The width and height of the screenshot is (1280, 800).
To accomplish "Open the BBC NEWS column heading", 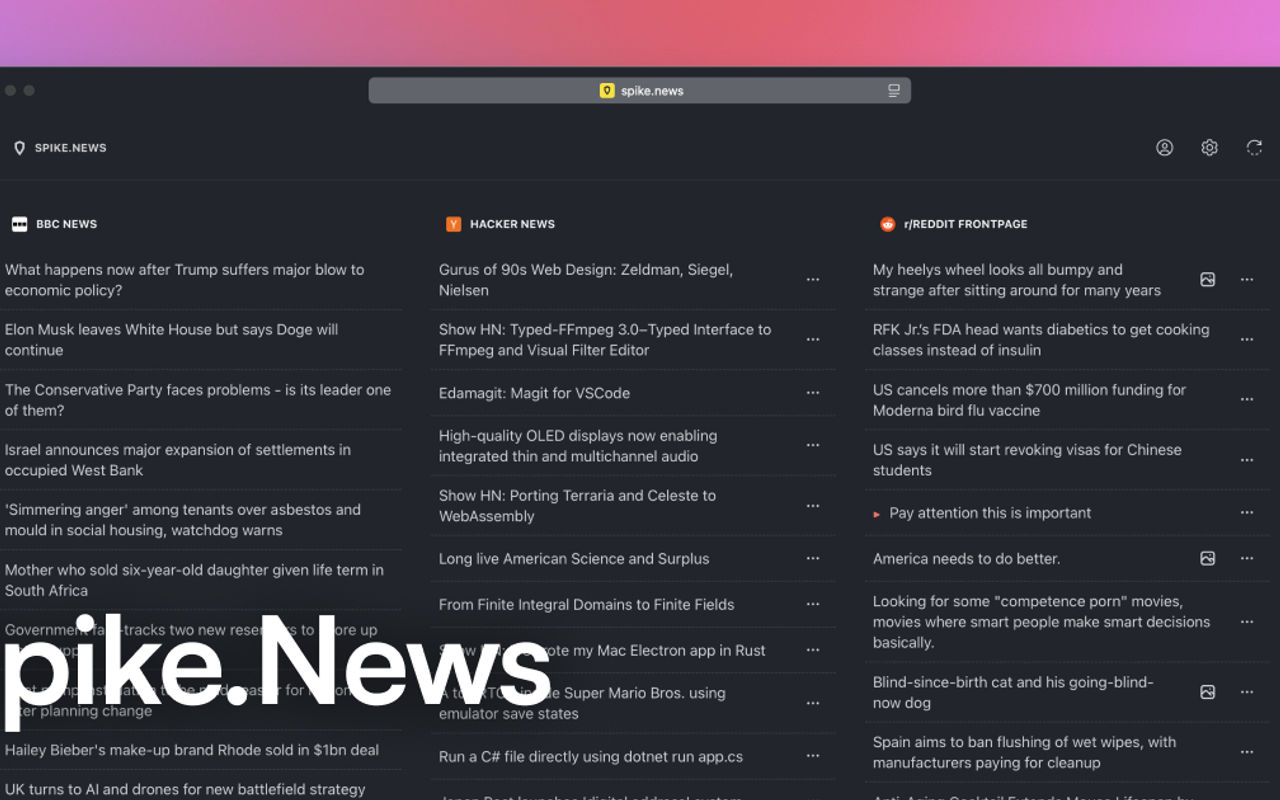I will 66,224.
